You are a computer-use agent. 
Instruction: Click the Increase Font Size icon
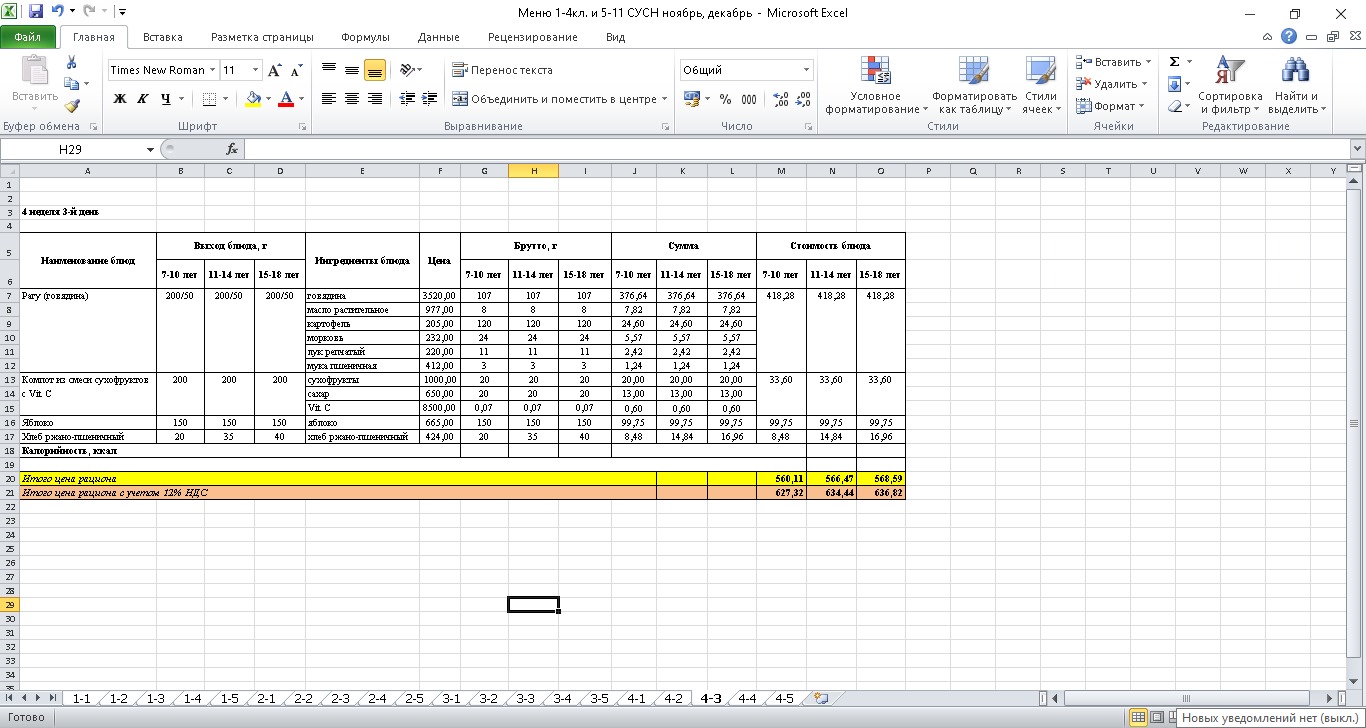[x=275, y=70]
